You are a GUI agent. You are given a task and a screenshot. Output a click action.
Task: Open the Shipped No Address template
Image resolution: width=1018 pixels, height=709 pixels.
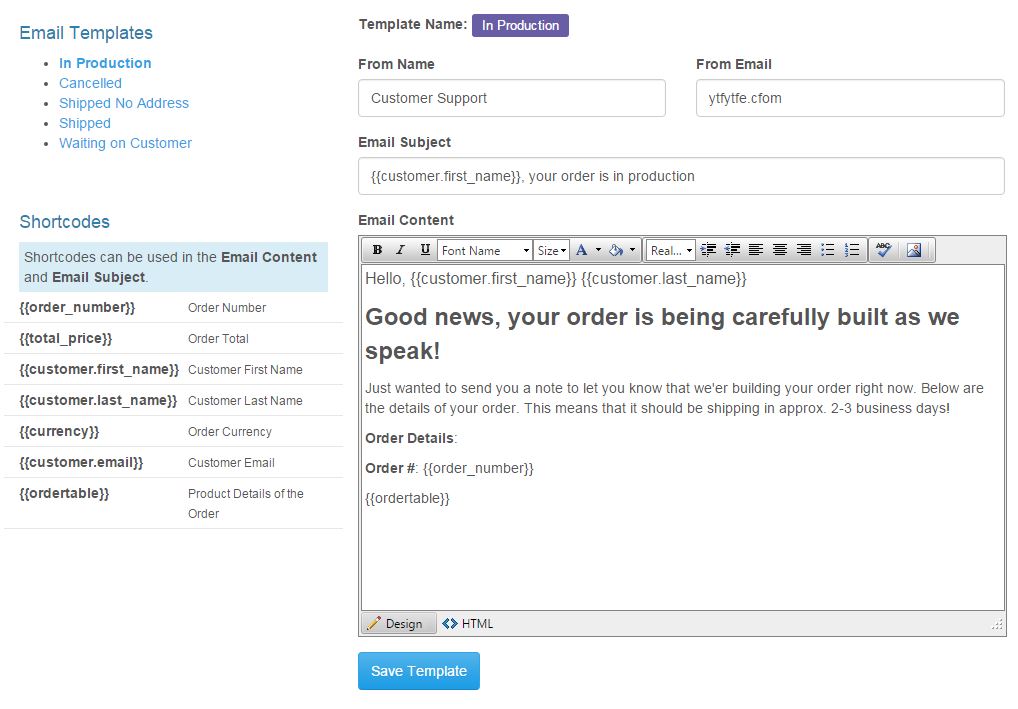tap(124, 103)
